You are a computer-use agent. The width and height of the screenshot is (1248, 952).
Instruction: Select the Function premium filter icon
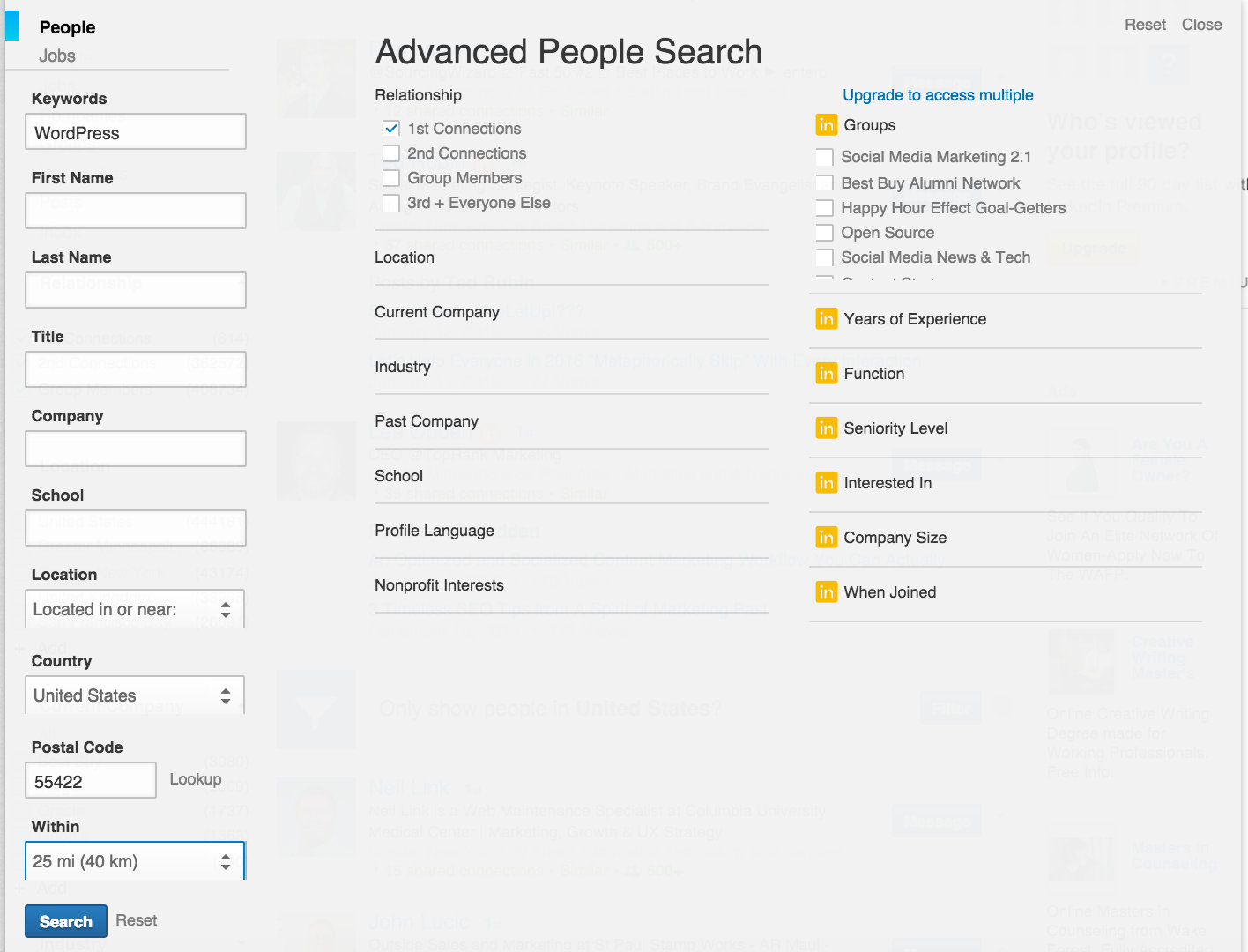point(827,374)
